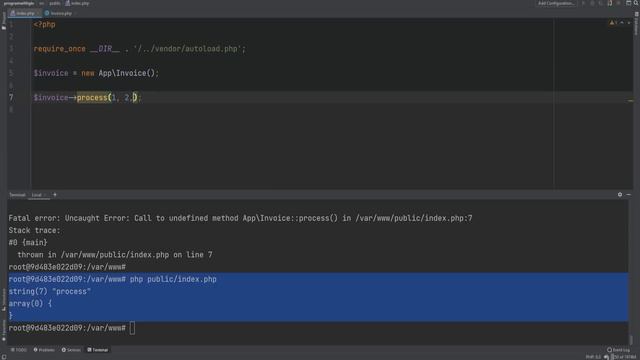Click the Favorites tool window stripe on left
The width and height of the screenshot is (640, 360).
point(4,330)
